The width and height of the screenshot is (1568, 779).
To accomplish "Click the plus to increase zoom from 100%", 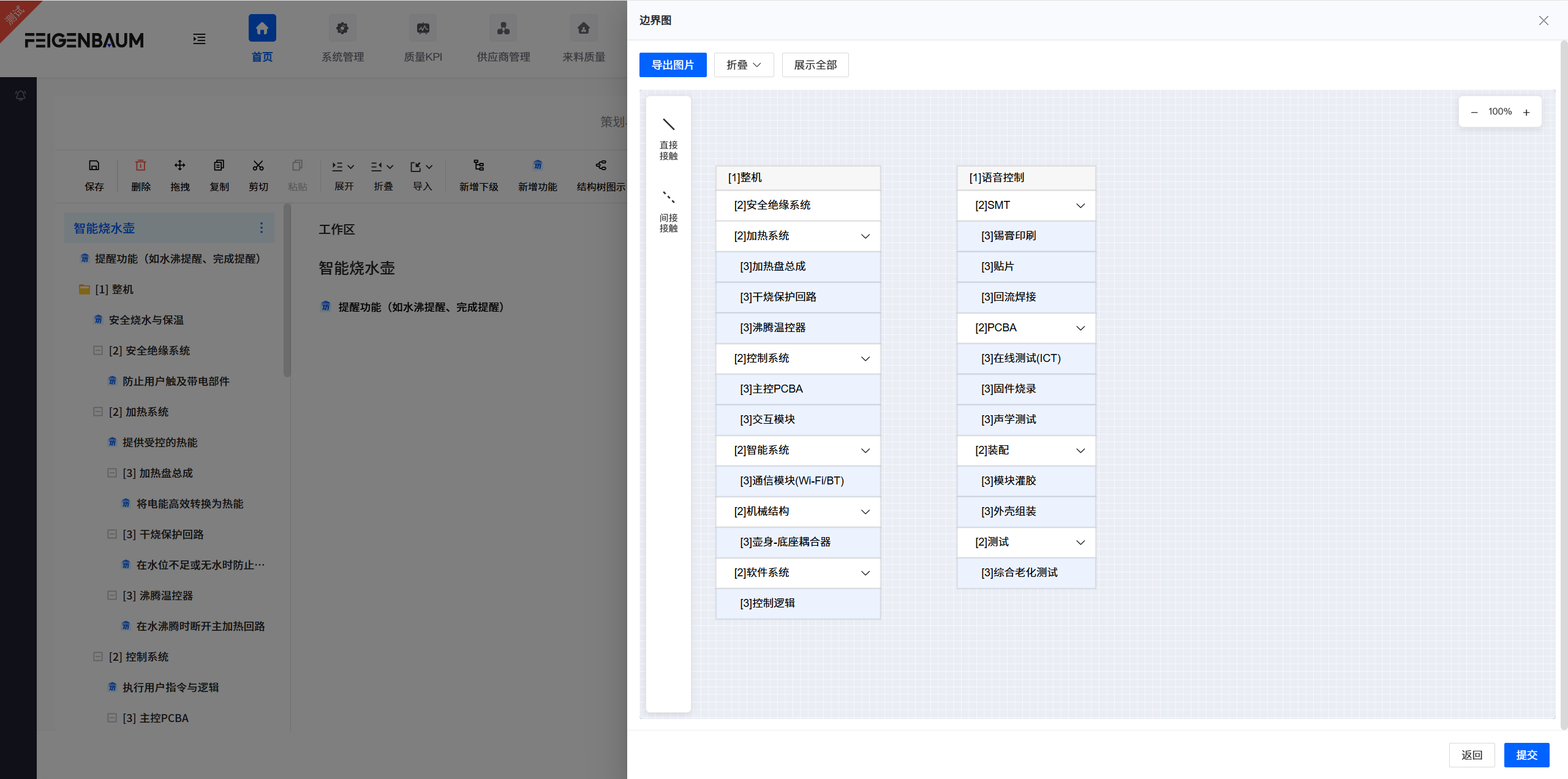I will click(x=1526, y=111).
